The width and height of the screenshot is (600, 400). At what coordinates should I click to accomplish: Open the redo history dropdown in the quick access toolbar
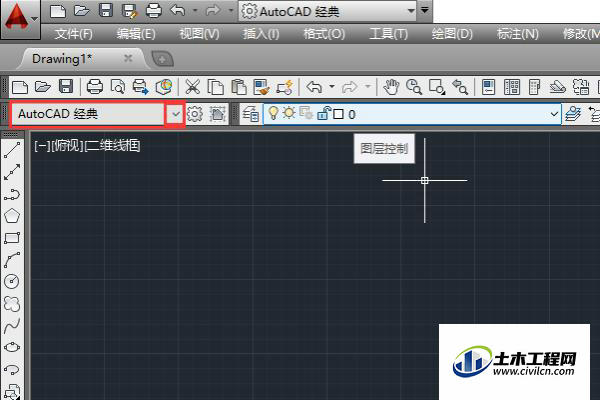click(231, 10)
